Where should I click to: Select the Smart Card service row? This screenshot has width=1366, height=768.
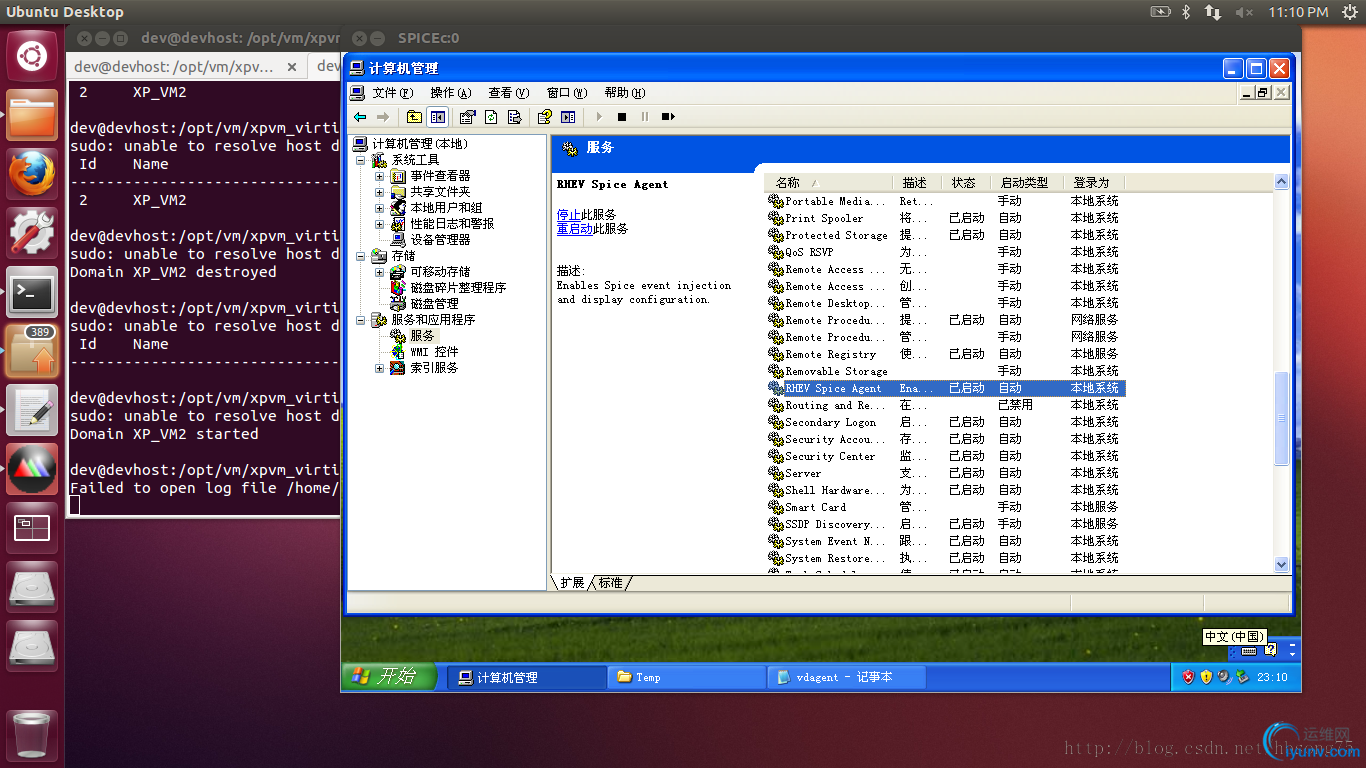(946, 507)
